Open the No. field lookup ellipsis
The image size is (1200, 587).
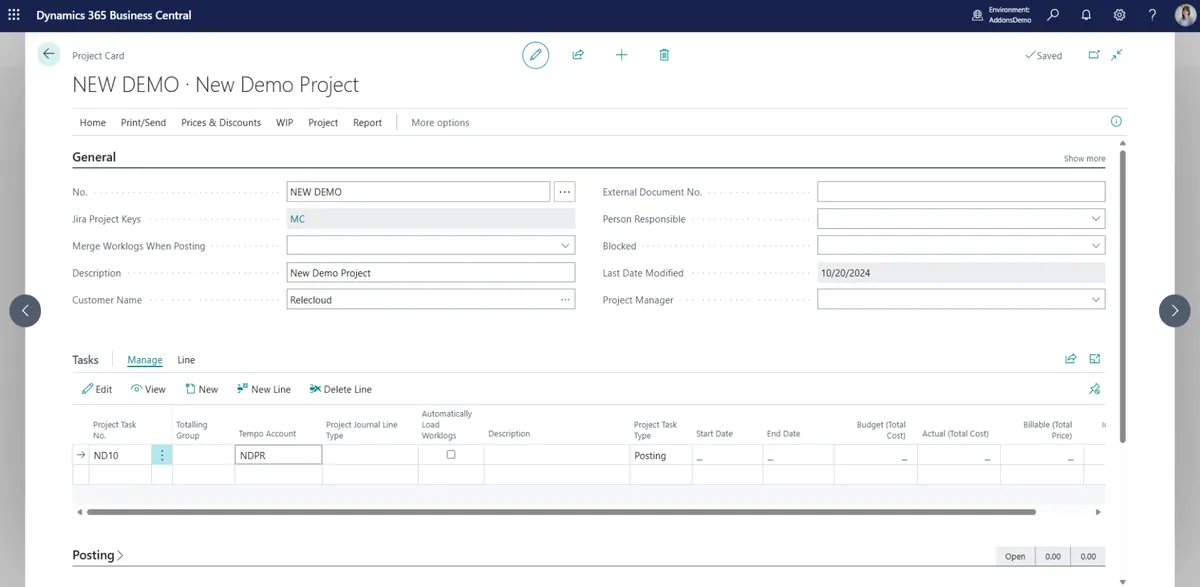pyautogui.click(x=565, y=192)
